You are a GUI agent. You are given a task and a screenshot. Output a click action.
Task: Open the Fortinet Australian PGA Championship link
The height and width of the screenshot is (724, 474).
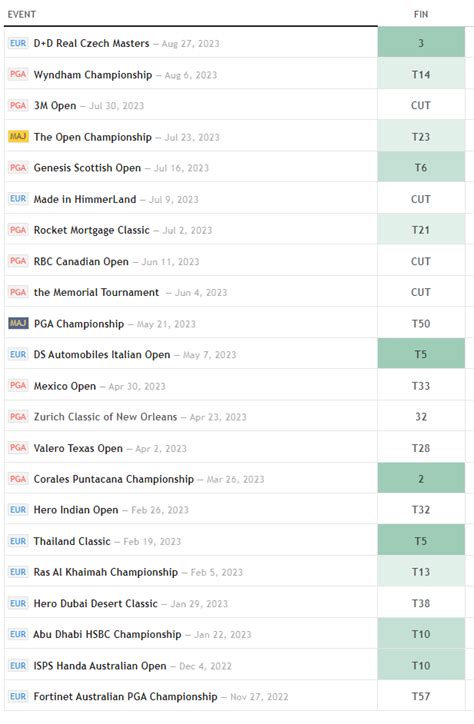click(x=126, y=697)
